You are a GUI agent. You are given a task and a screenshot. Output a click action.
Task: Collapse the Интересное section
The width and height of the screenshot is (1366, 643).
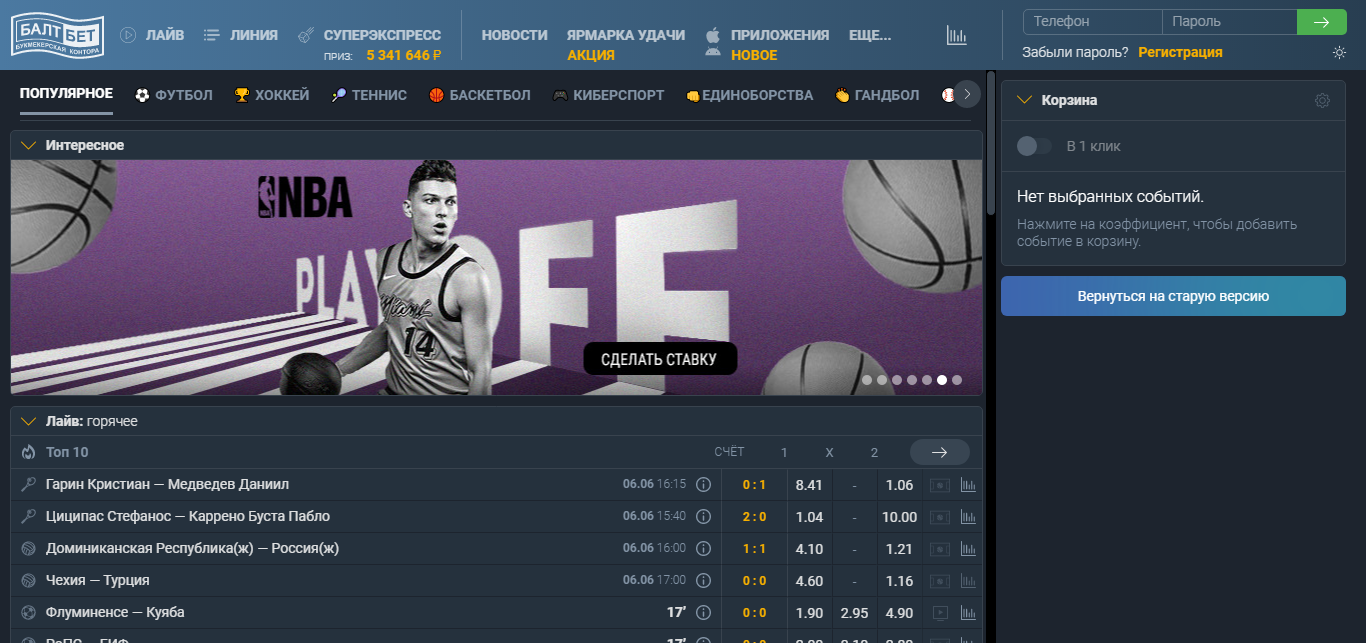pos(28,145)
